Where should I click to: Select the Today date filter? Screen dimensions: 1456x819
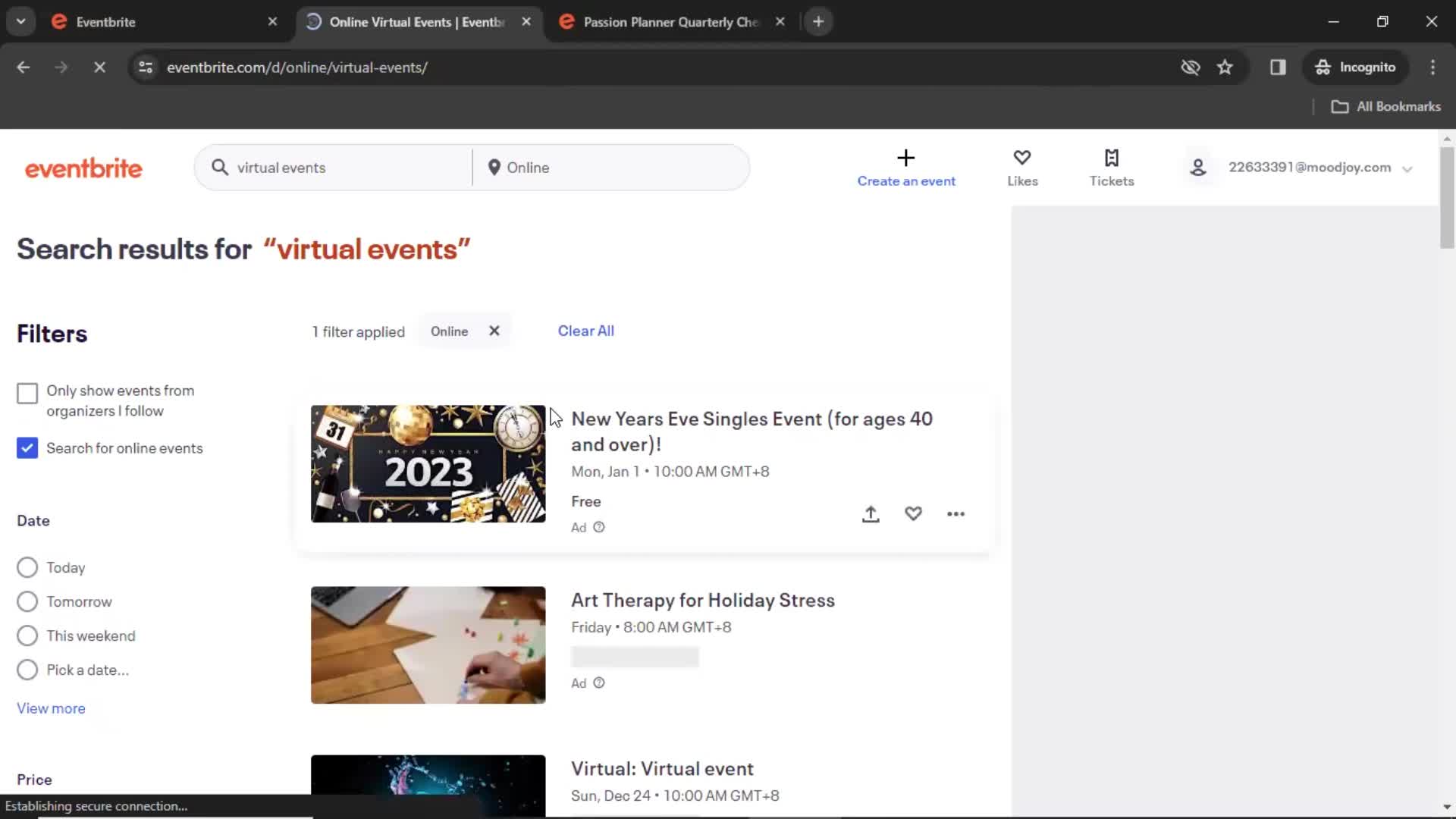pyautogui.click(x=27, y=567)
